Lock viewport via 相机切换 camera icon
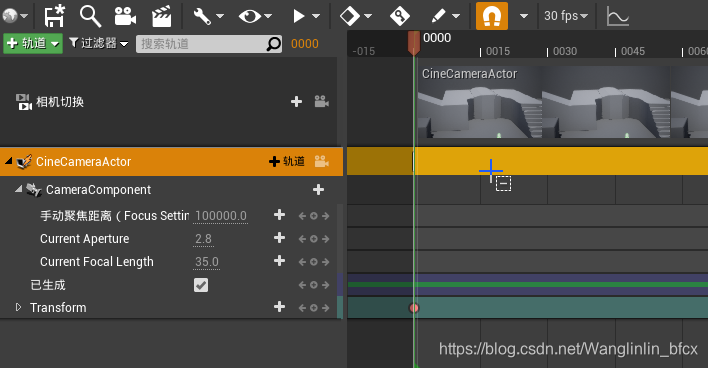 coord(321,102)
